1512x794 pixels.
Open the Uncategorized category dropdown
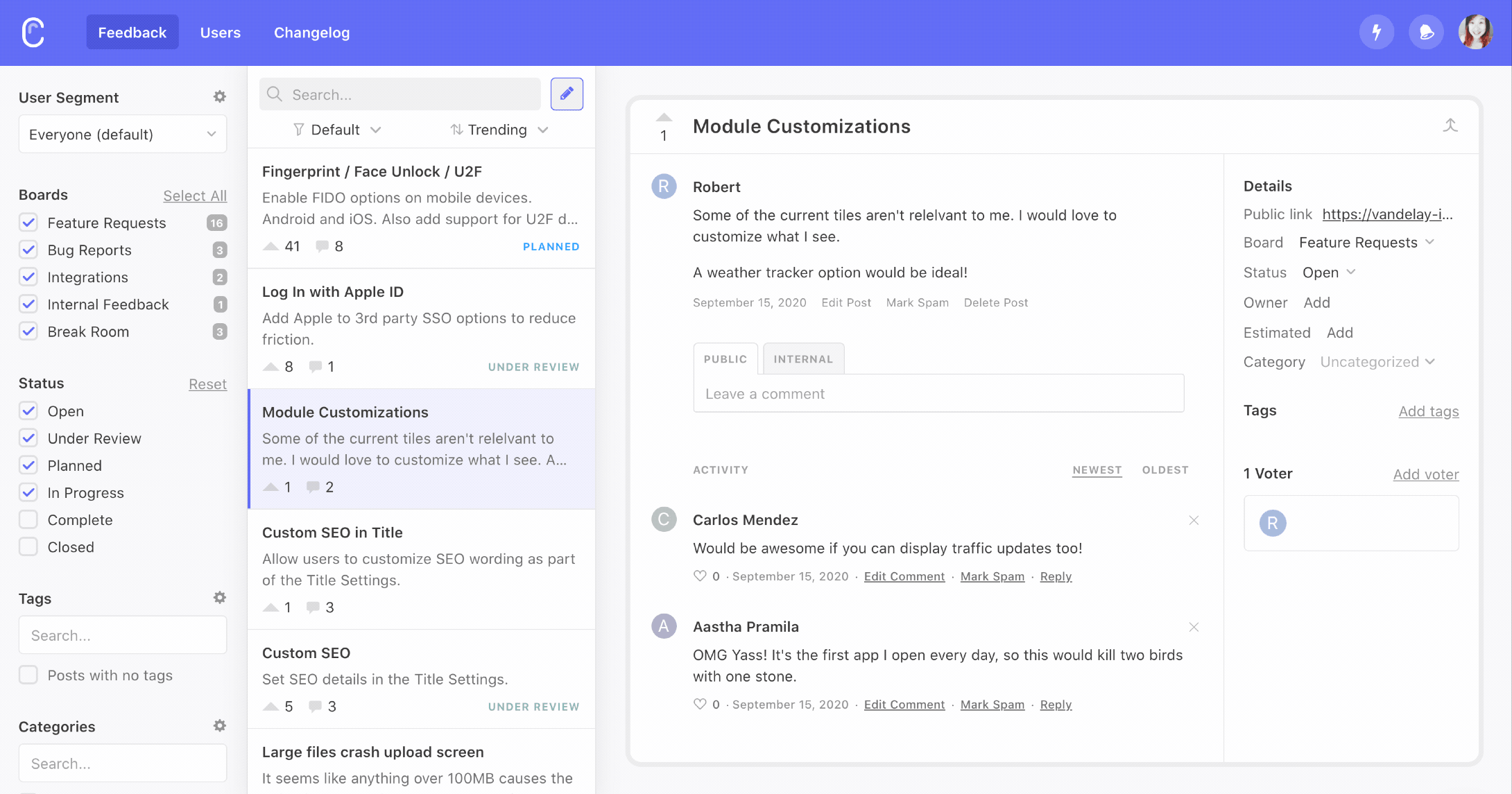(1377, 362)
